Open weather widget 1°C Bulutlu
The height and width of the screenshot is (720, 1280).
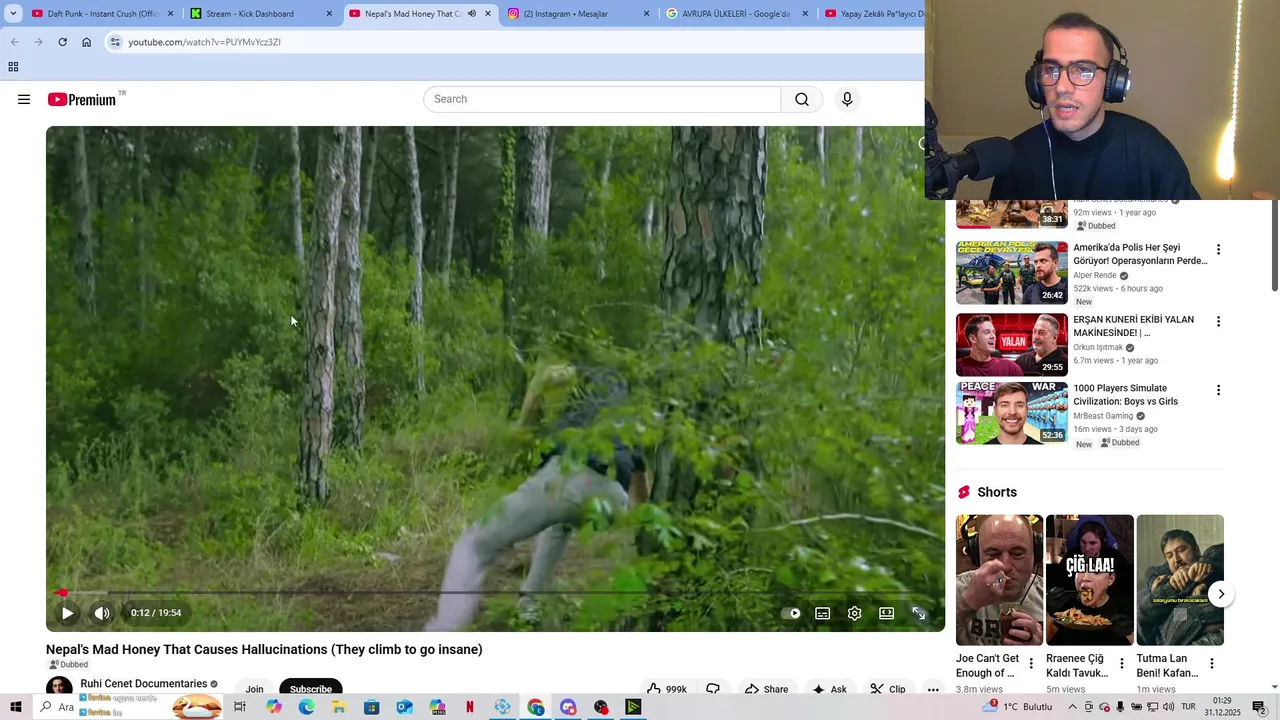click(1016, 707)
